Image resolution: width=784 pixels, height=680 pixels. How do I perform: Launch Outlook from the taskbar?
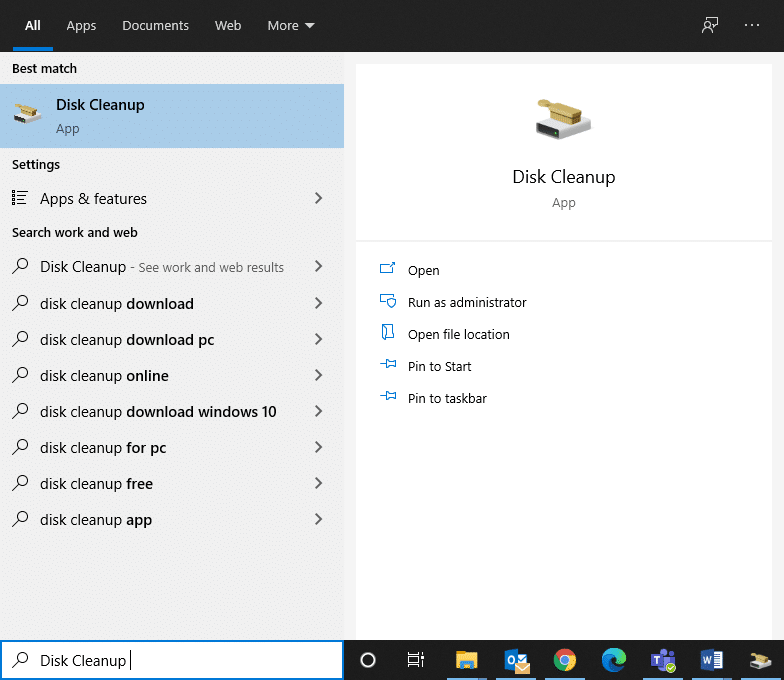click(516, 660)
